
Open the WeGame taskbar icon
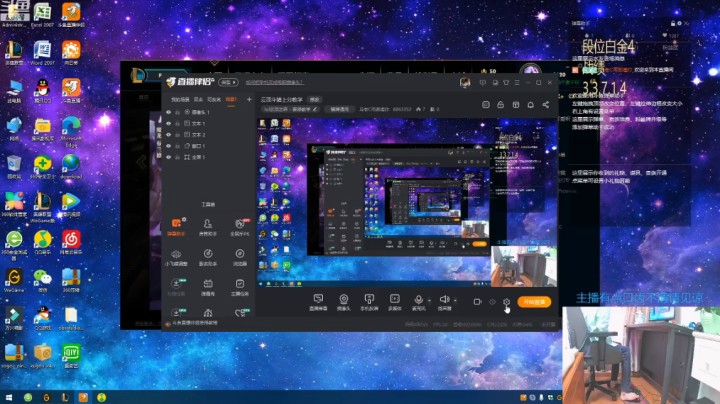(46, 398)
